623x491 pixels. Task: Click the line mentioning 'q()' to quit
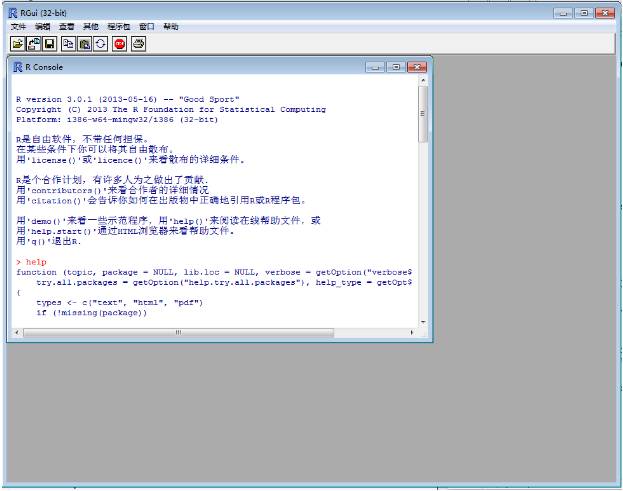pyautogui.click(x=48, y=241)
